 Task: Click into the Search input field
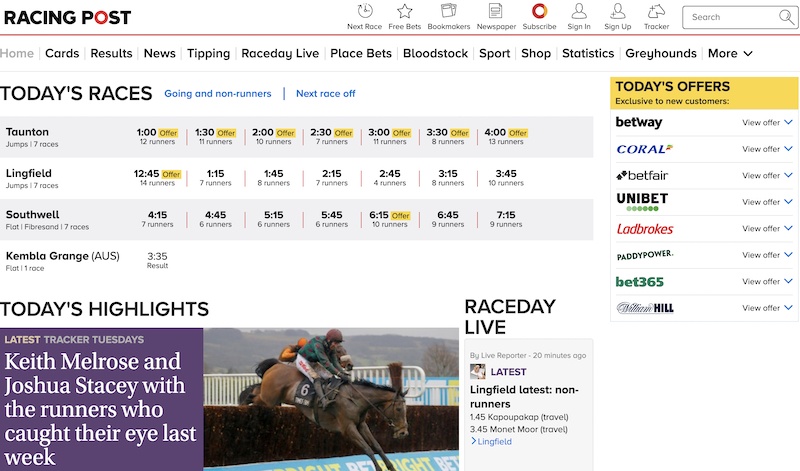732,17
